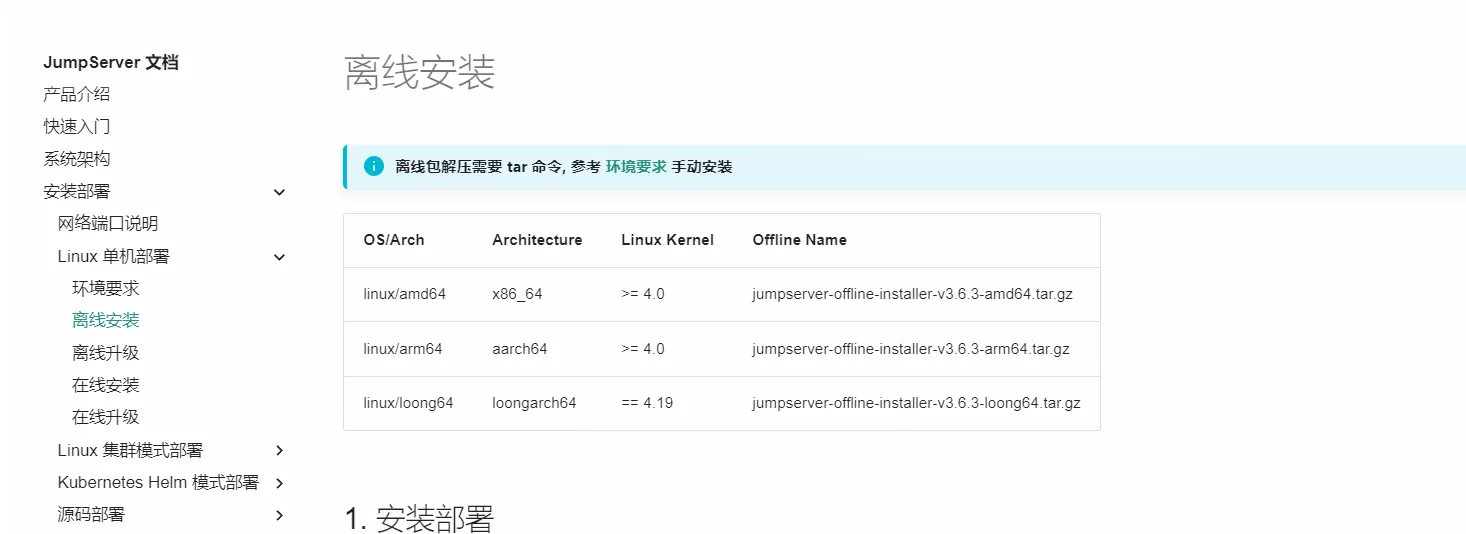This screenshot has width=1466, height=534.
Task: Click jumpserver-offline-installer-v3.6.3-arm64.tar.gz cell
Action: point(911,349)
